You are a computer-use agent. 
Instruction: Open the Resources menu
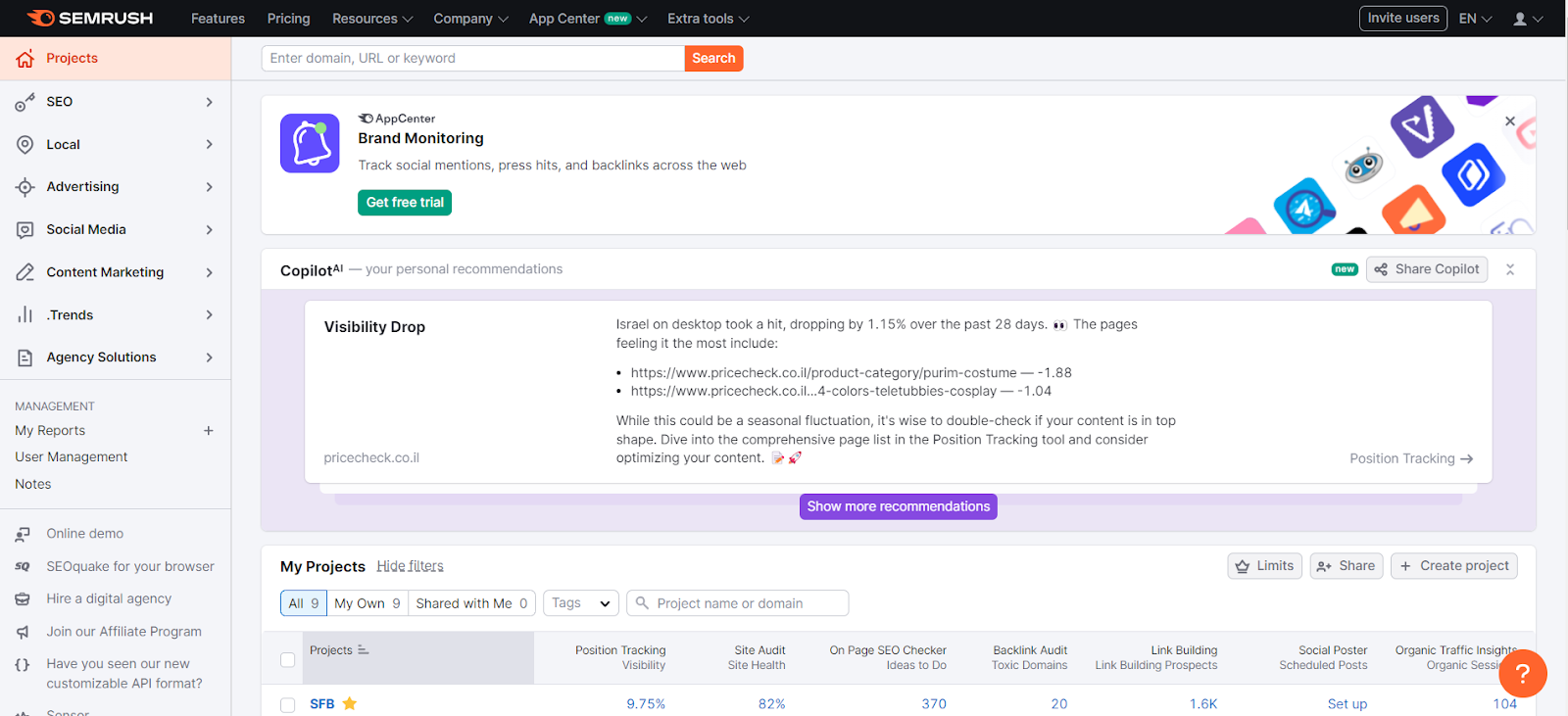pyautogui.click(x=372, y=19)
